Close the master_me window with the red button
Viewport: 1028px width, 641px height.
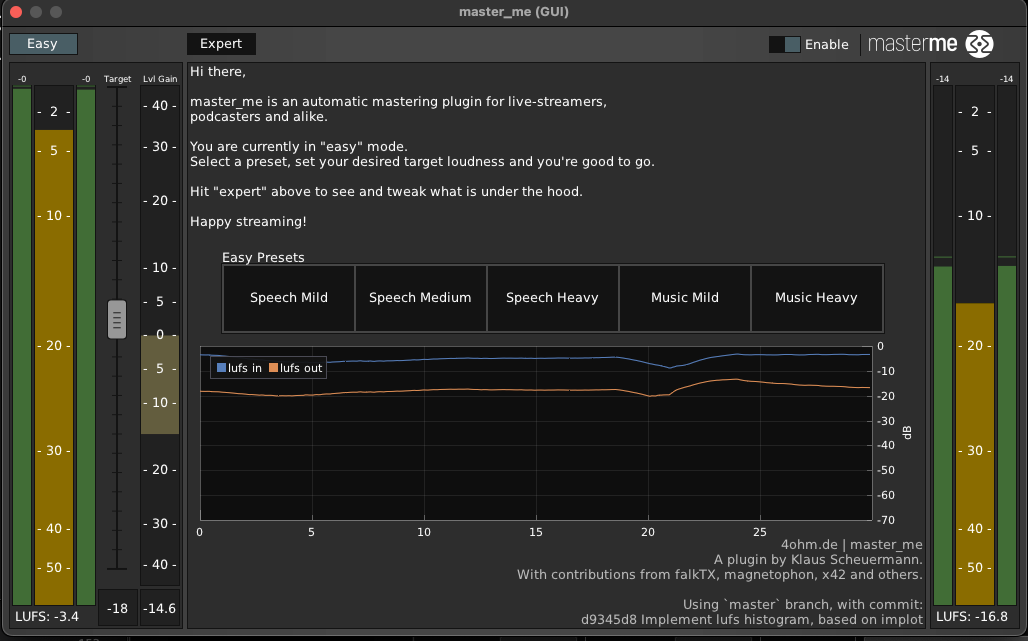16,12
